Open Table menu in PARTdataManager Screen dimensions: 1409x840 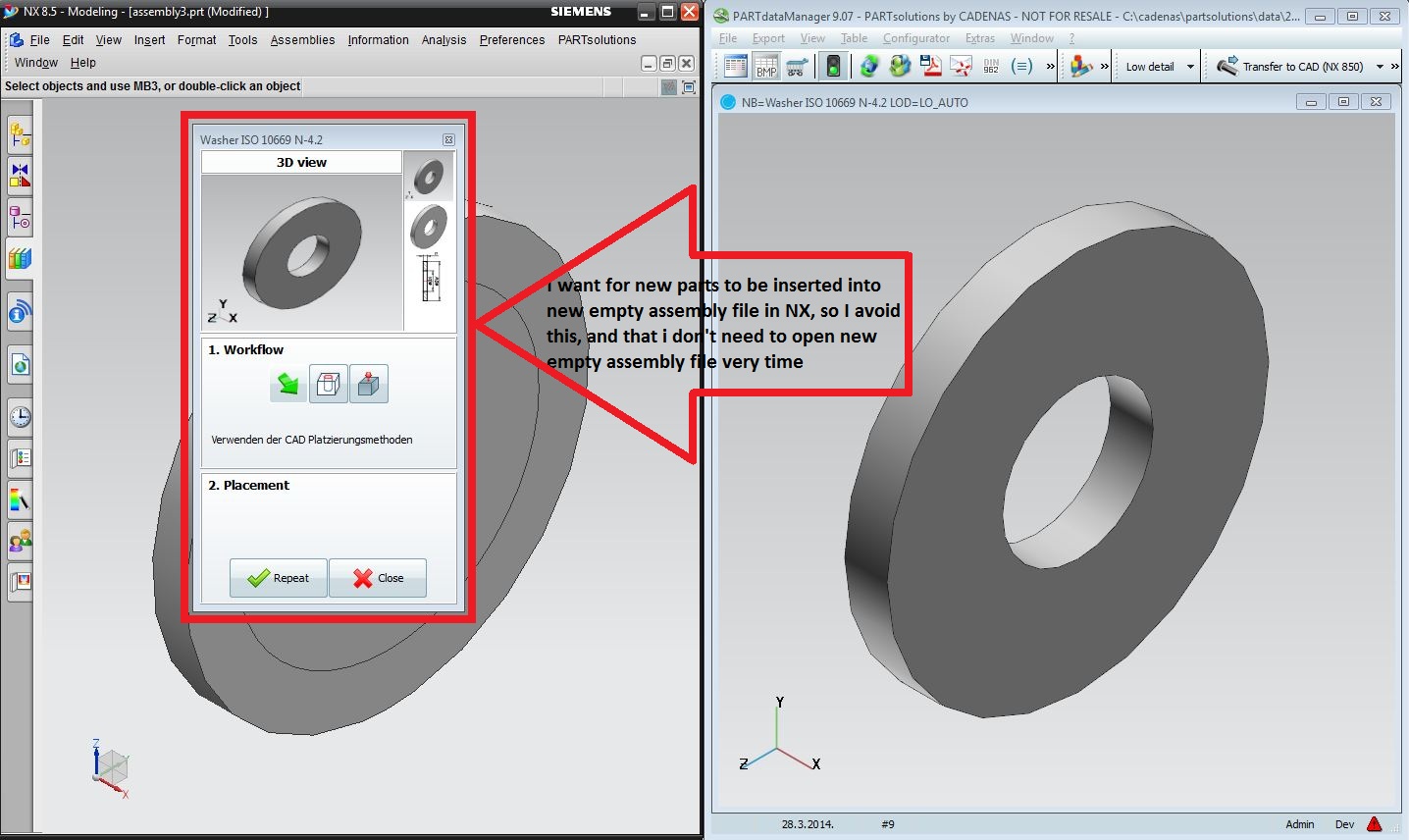tap(854, 38)
